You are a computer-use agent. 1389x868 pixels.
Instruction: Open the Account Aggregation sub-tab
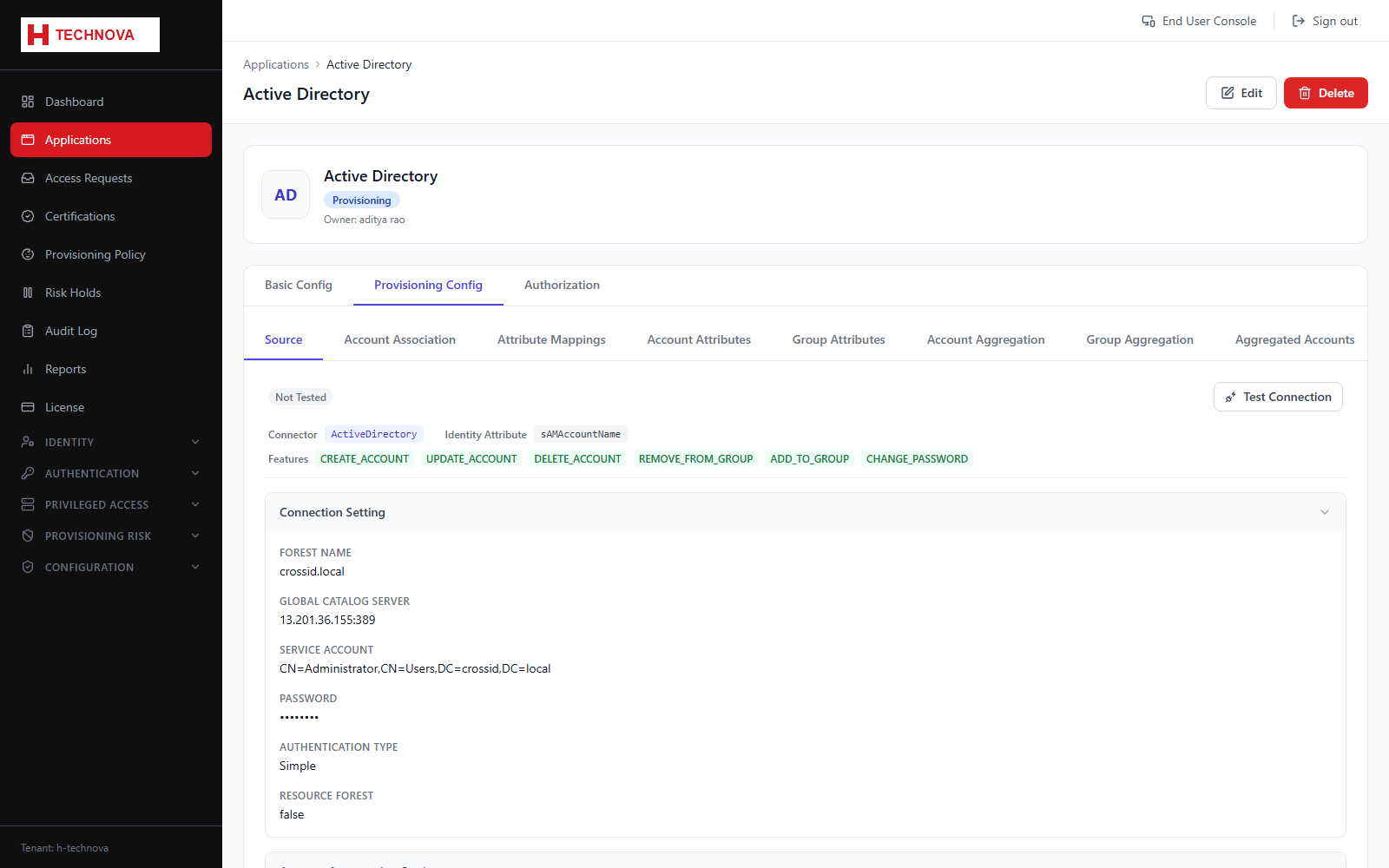coord(985,339)
